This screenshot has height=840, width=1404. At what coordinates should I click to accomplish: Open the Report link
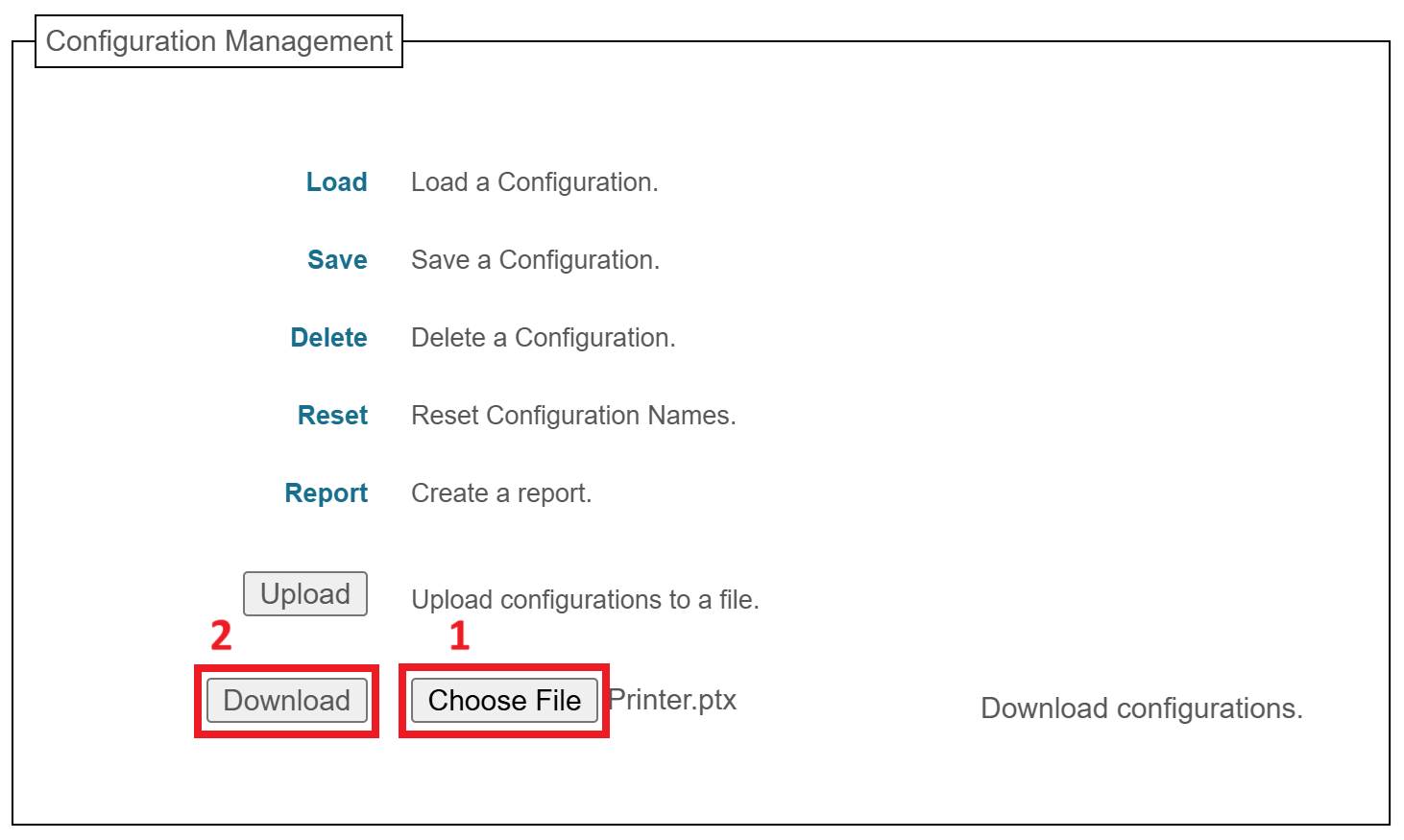point(327,493)
